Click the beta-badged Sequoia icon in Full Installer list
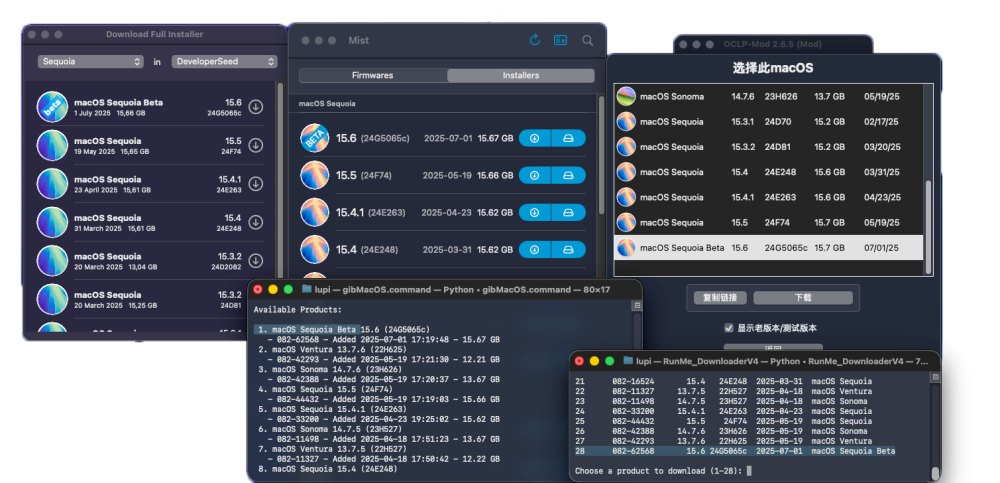This screenshot has width=1000, height=483. click(x=52, y=107)
